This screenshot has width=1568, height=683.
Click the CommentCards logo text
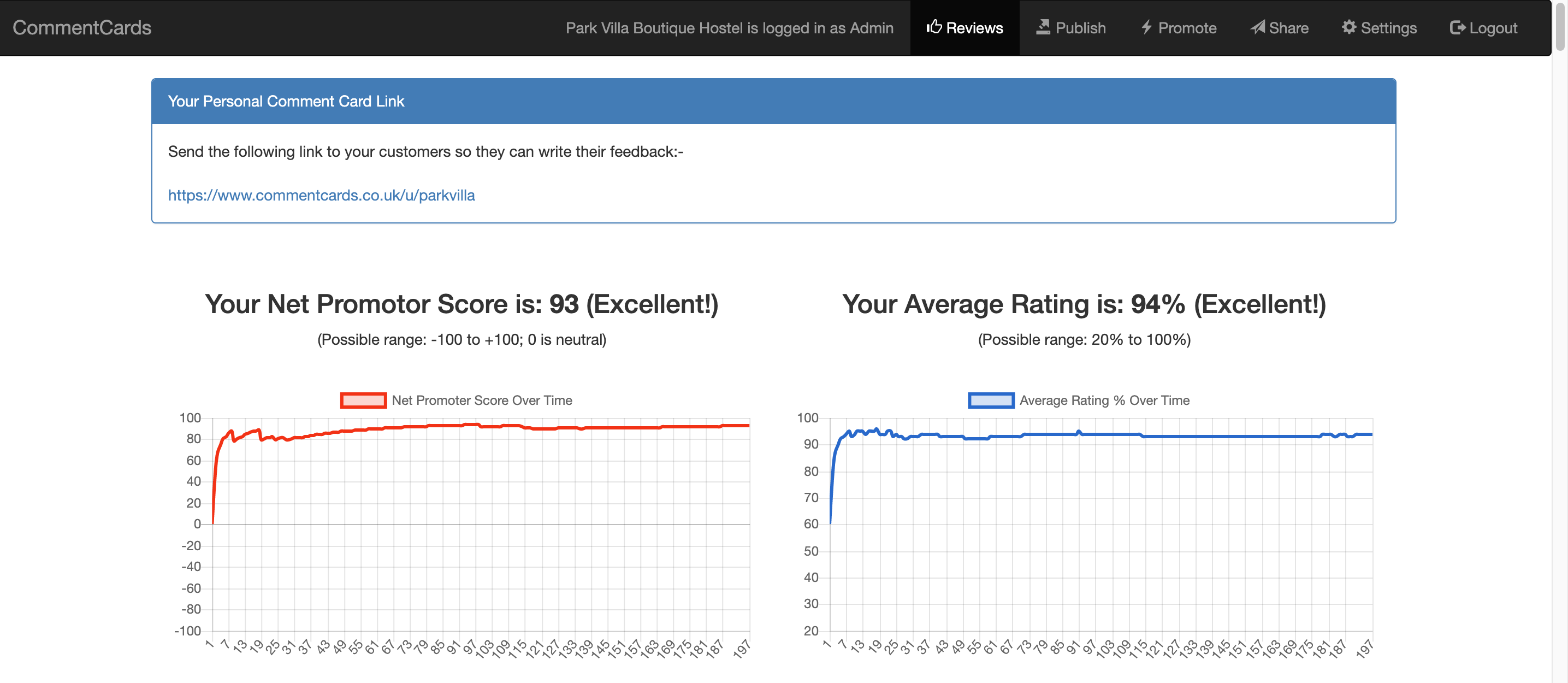(x=81, y=27)
